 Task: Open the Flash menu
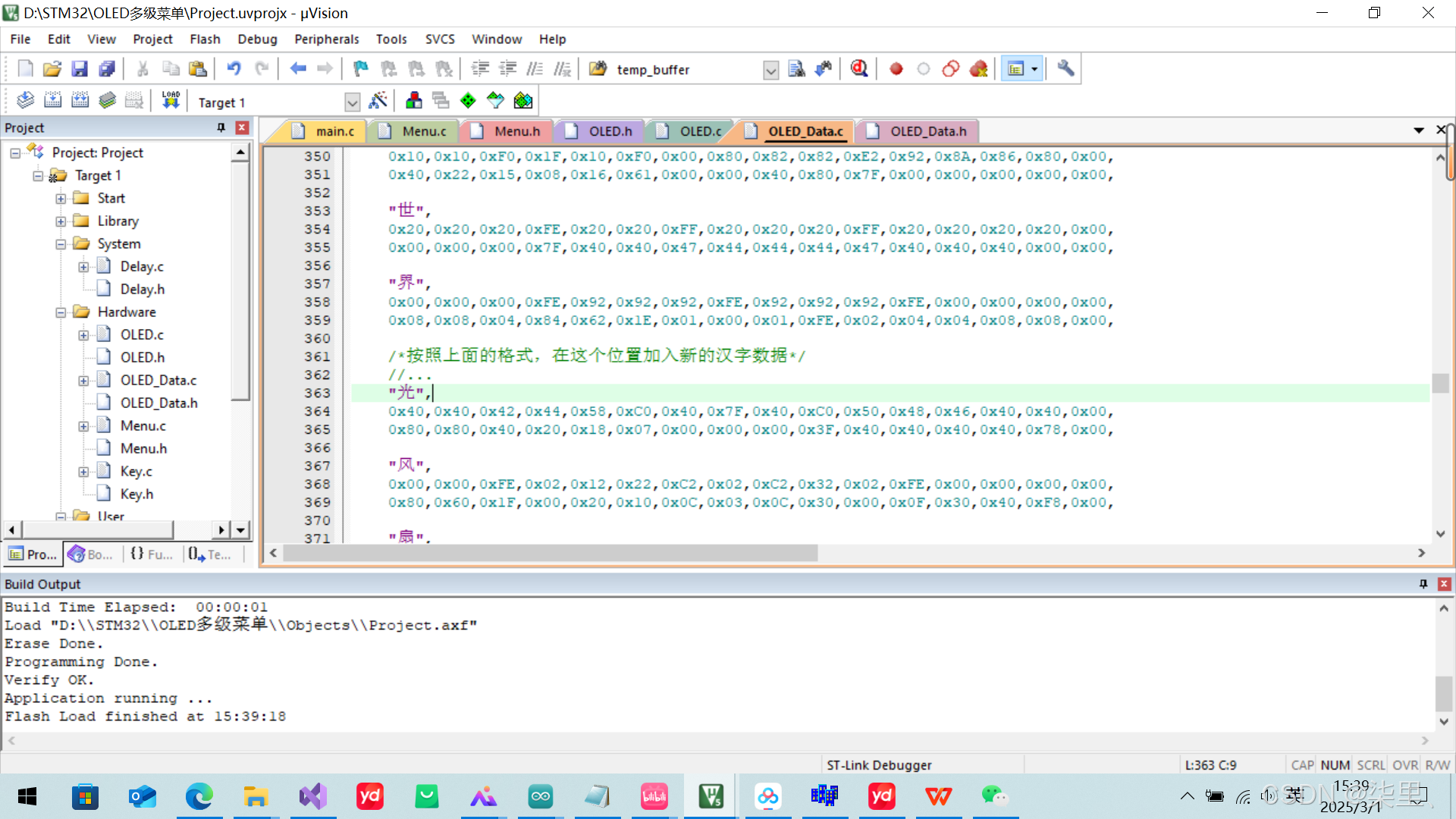coord(205,39)
